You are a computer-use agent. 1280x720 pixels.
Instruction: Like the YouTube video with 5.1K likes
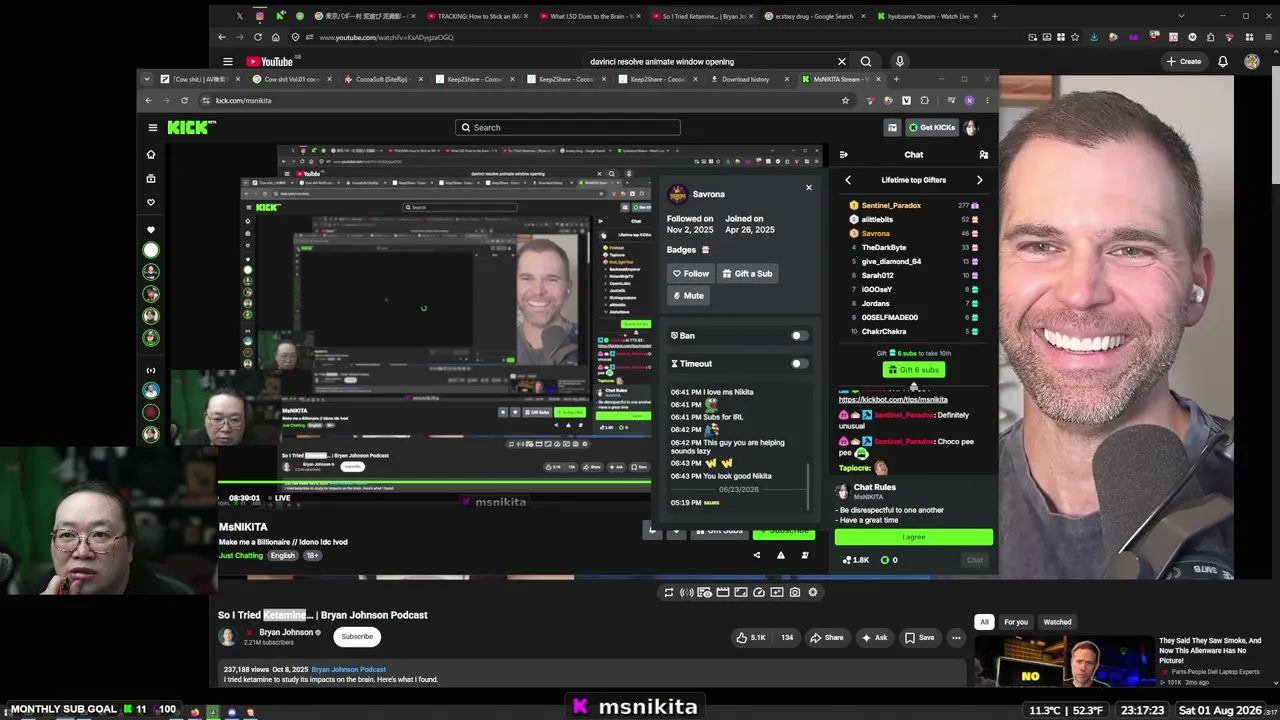(751, 637)
